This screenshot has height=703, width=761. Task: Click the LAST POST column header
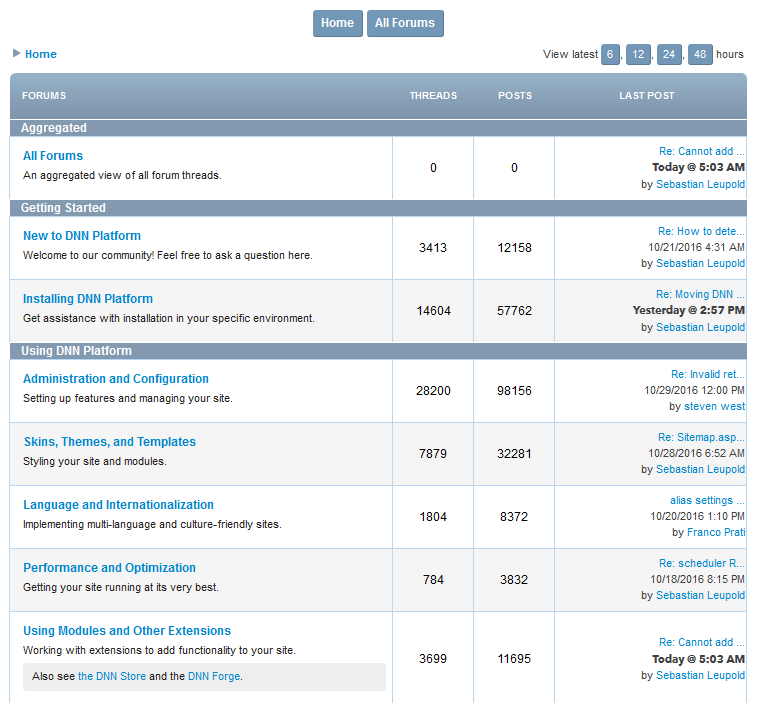pyautogui.click(x=647, y=96)
